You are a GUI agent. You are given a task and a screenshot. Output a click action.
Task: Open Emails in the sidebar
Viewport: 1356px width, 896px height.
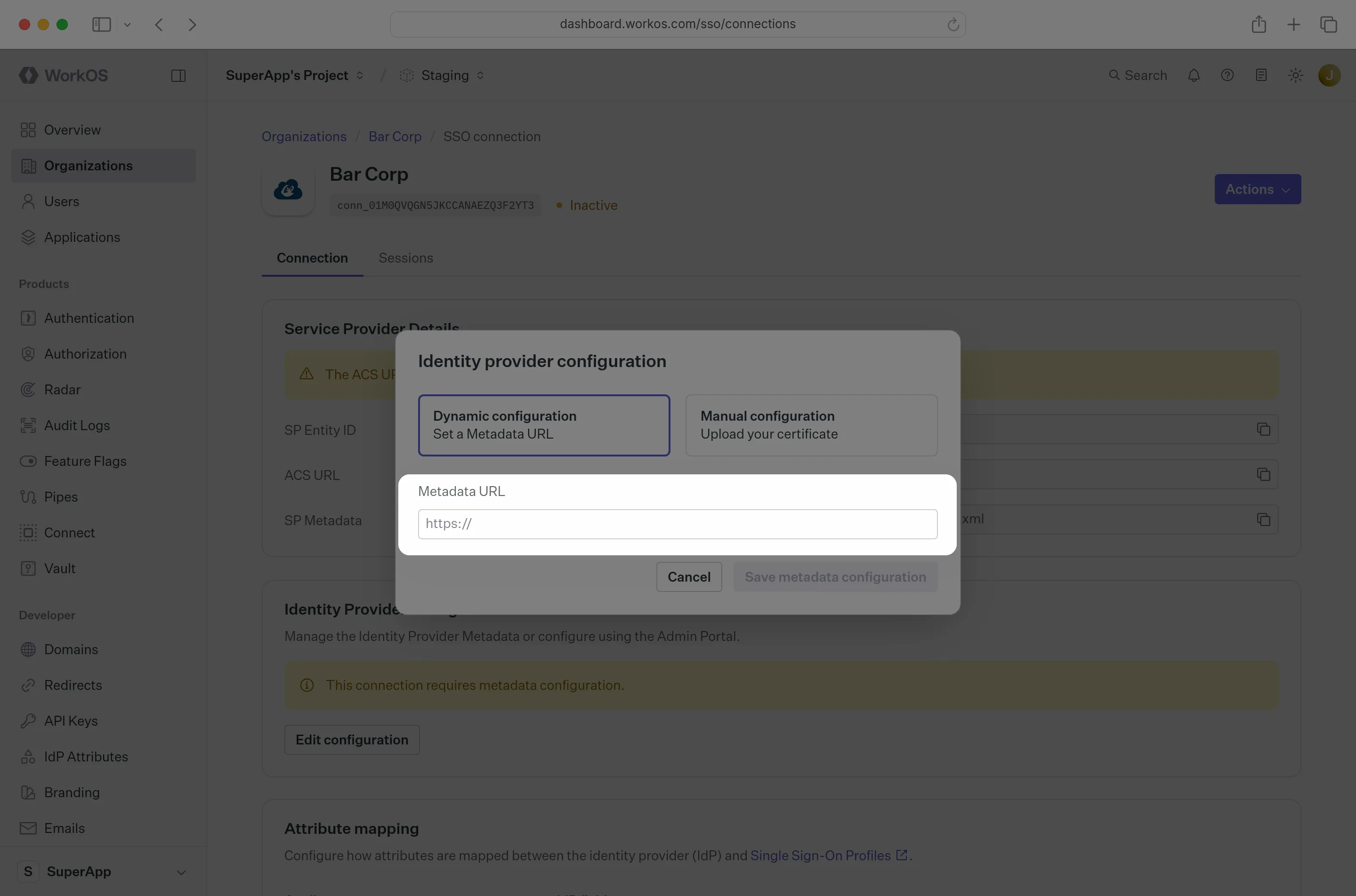pos(104,828)
